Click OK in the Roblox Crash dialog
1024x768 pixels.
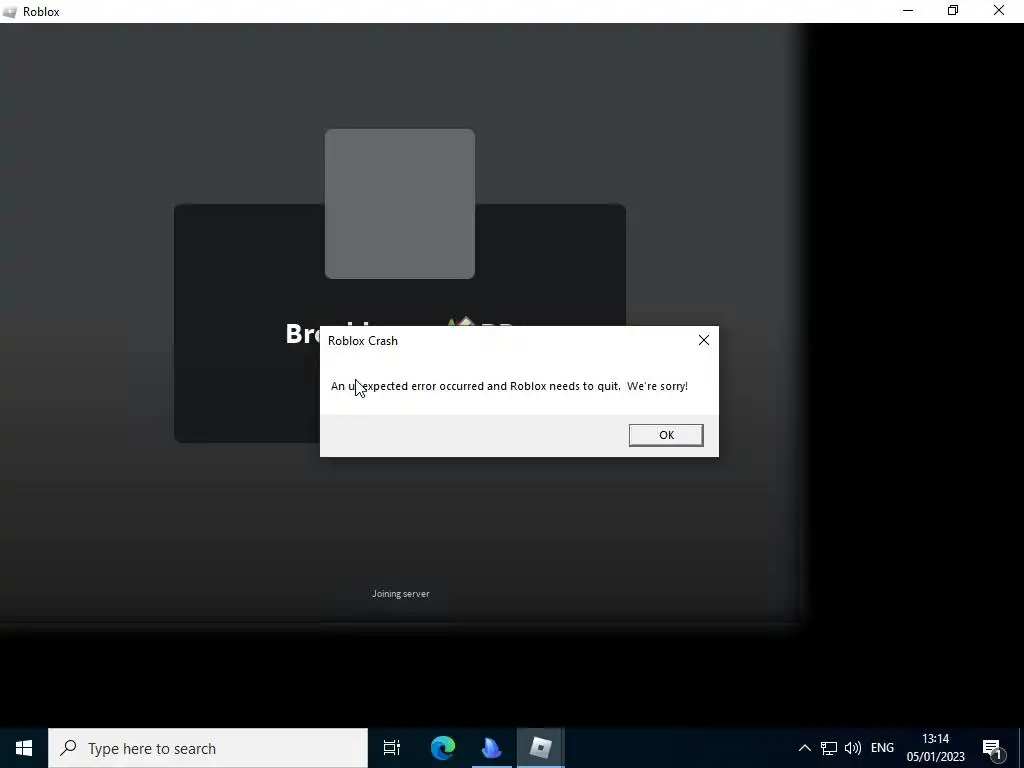coord(665,435)
